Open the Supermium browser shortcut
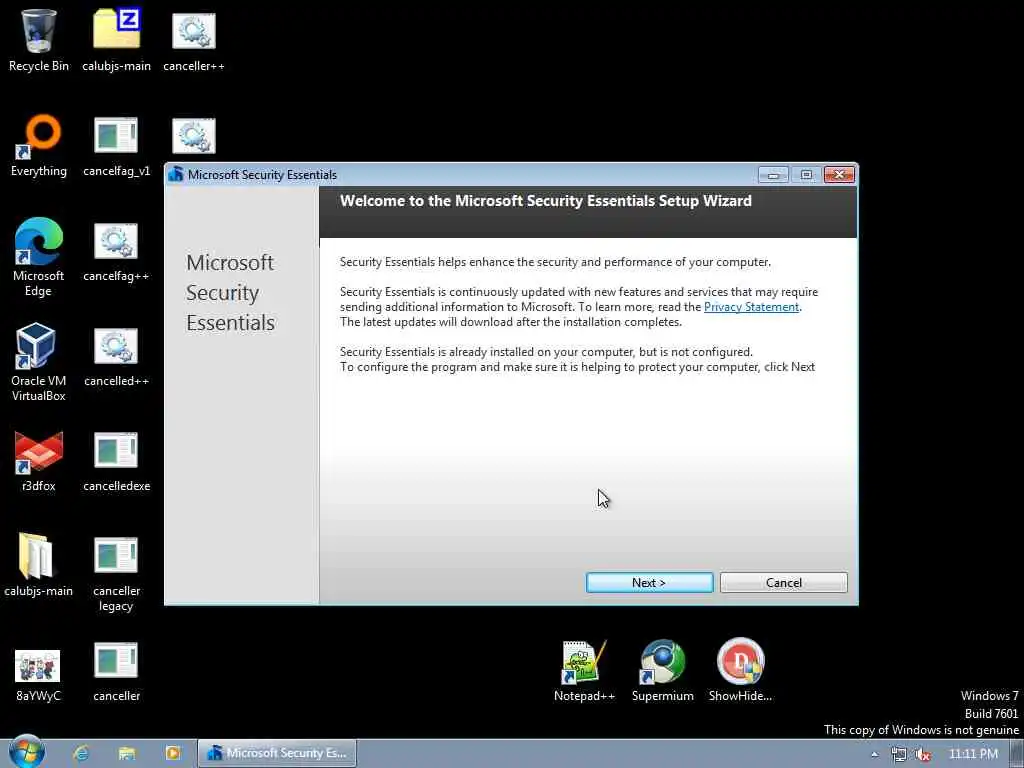Viewport: 1024px width, 768px height. (662, 670)
